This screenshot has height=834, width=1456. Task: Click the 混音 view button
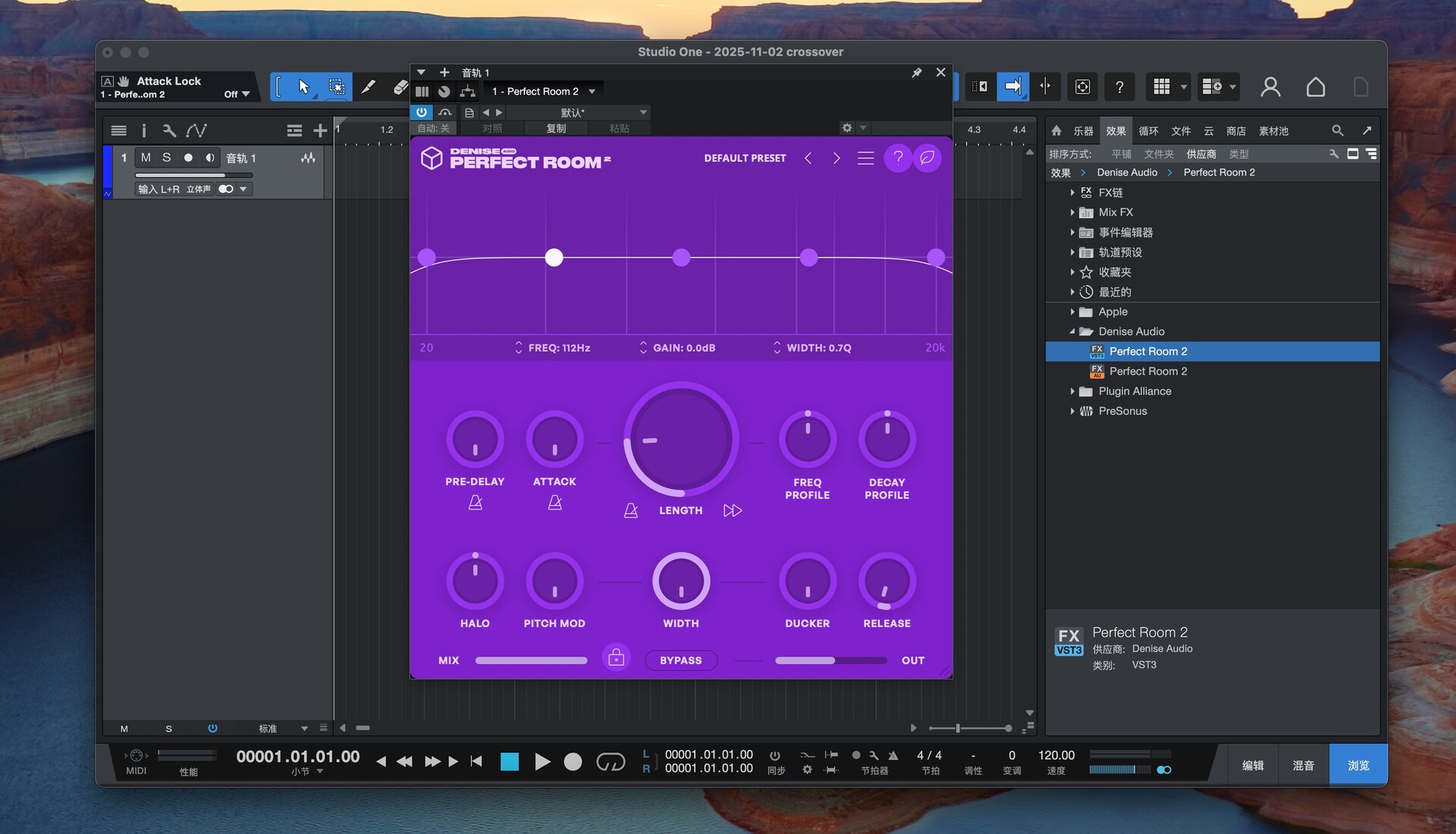point(1303,765)
